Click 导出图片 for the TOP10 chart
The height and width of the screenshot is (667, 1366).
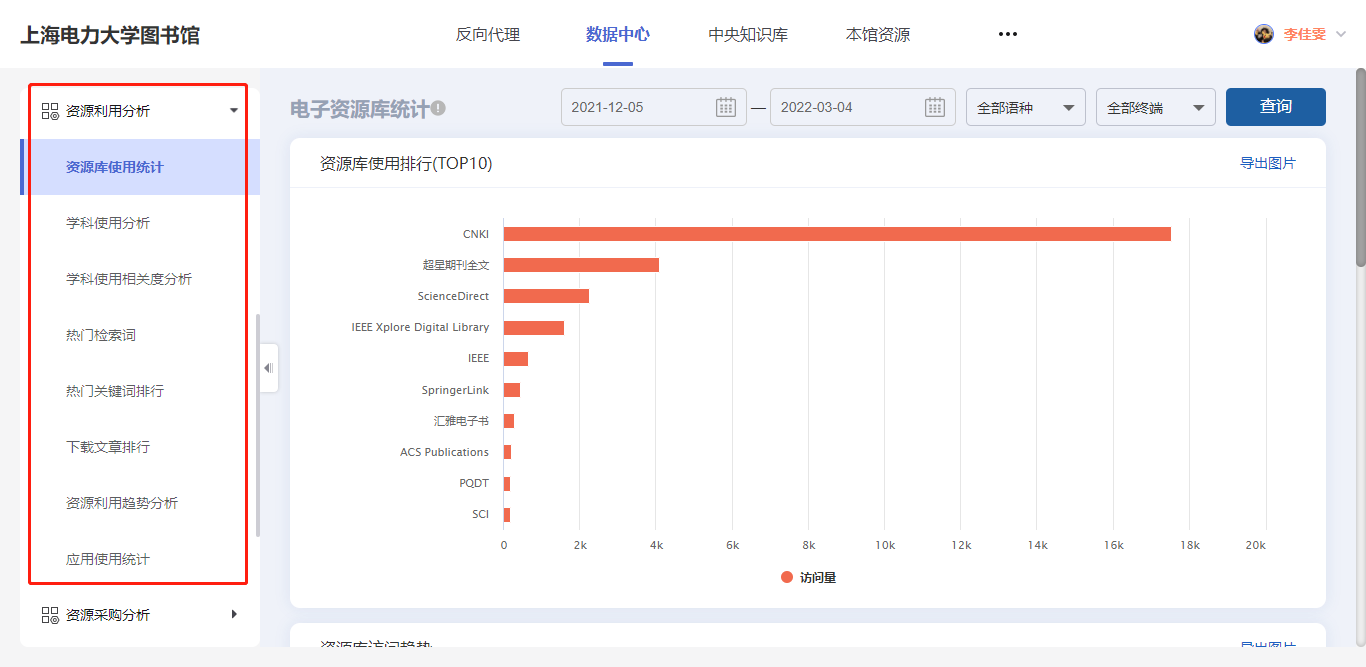pos(1268,163)
